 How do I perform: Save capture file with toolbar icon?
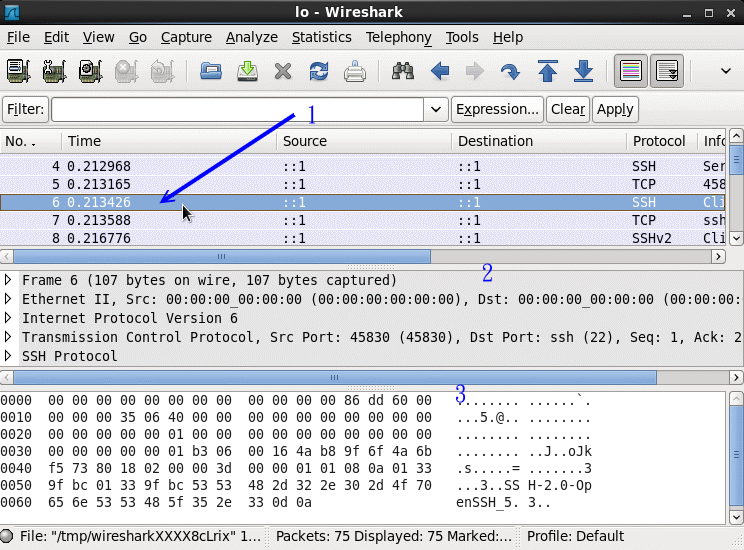(247, 71)
